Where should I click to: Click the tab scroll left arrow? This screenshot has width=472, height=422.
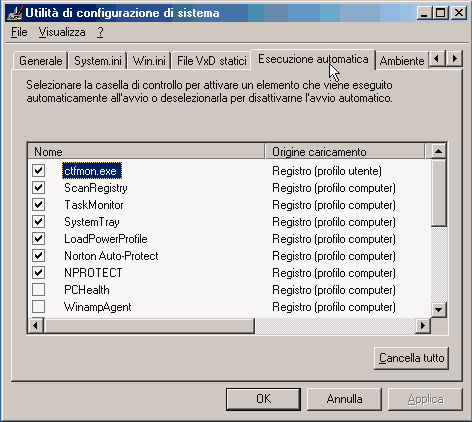coord(437,59)
